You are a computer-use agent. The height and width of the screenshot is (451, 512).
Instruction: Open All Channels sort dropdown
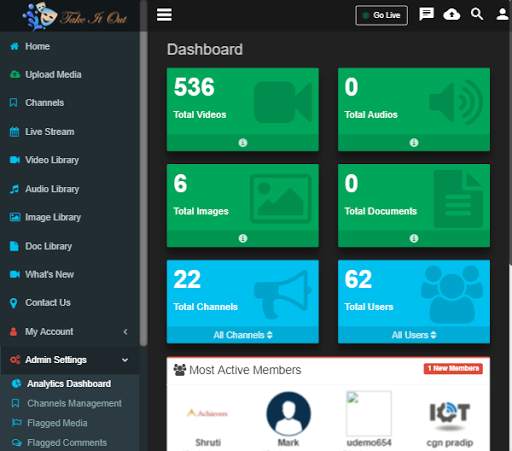[243, 335]
